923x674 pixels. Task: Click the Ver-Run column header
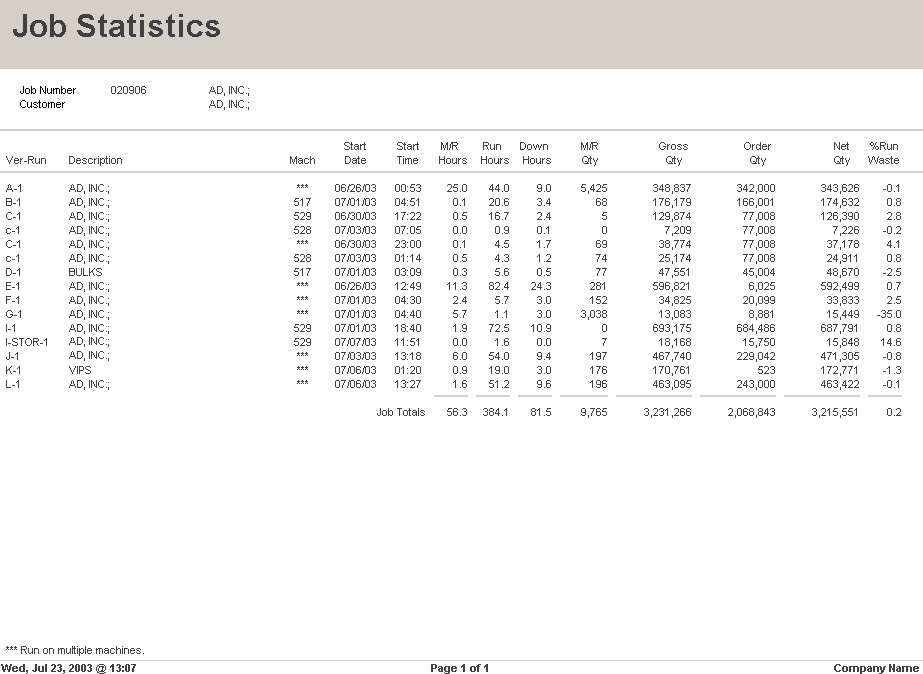pos(26,160)
